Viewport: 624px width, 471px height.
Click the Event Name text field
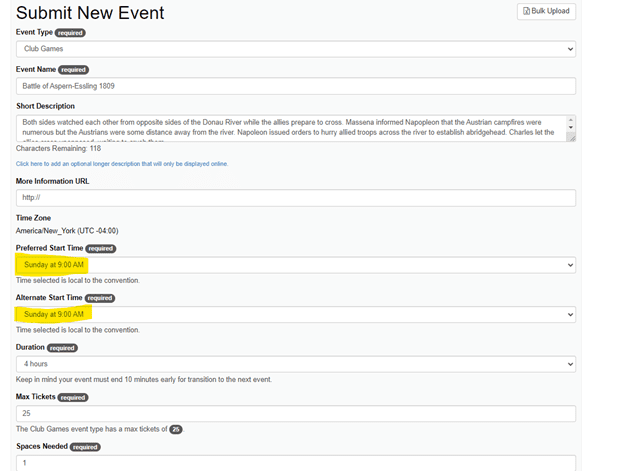coord(296,86)
